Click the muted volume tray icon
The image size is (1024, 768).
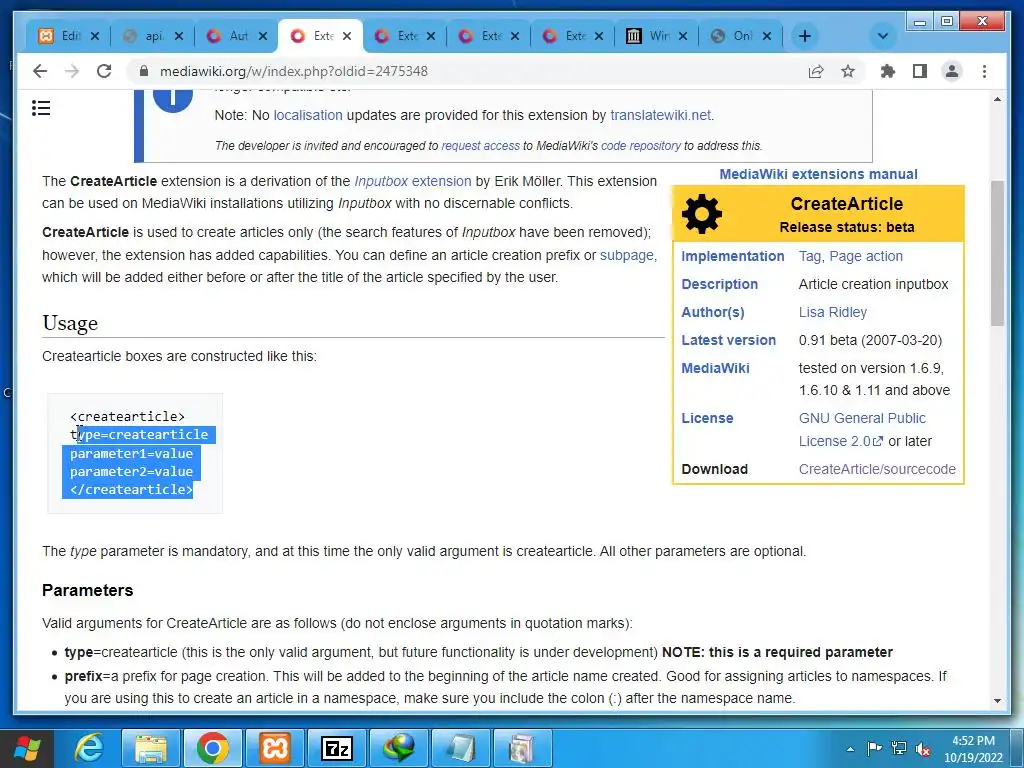tap(923, 749)
